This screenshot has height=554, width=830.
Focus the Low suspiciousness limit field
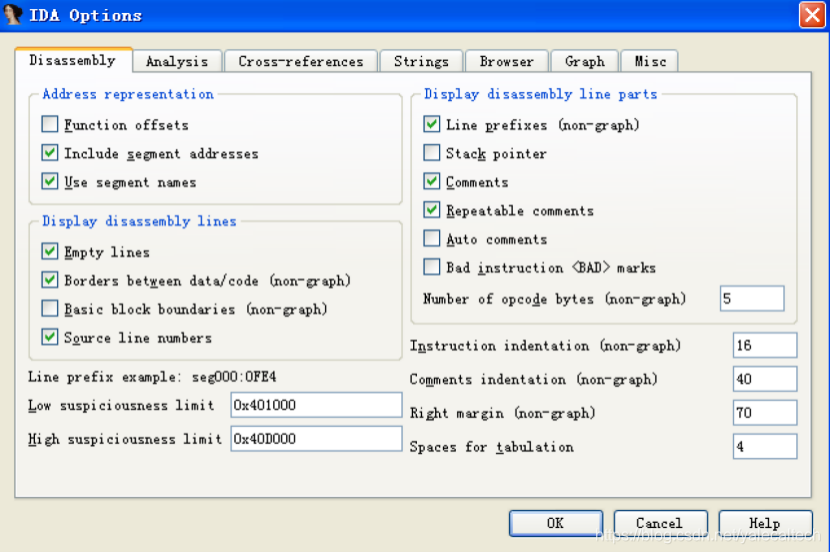coord(316,405)
